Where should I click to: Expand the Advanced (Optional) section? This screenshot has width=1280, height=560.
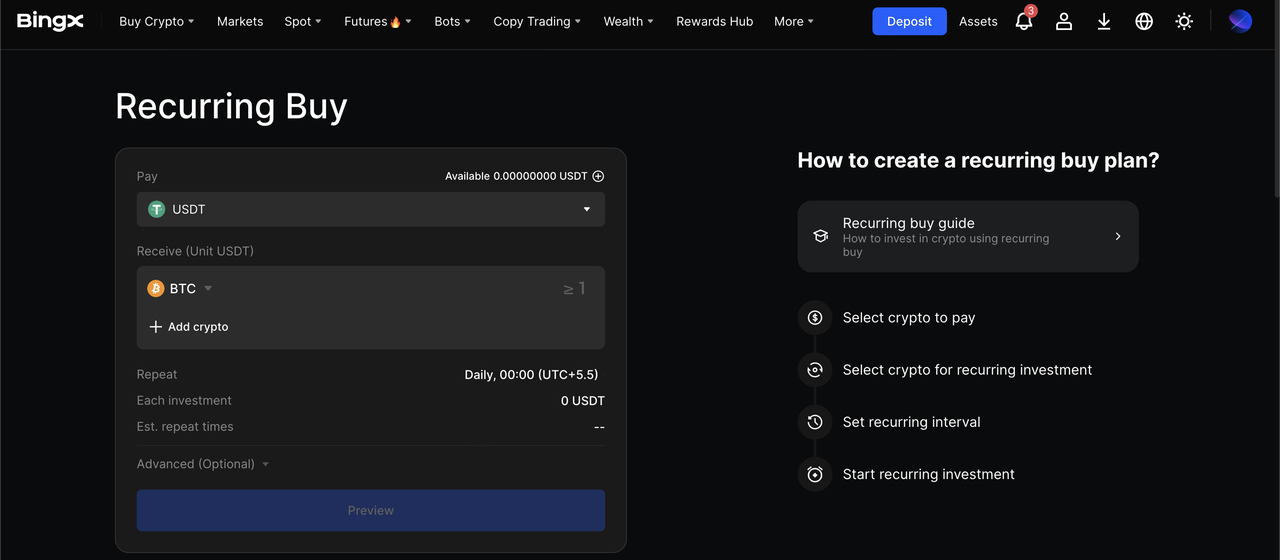(x=203, y=464)
